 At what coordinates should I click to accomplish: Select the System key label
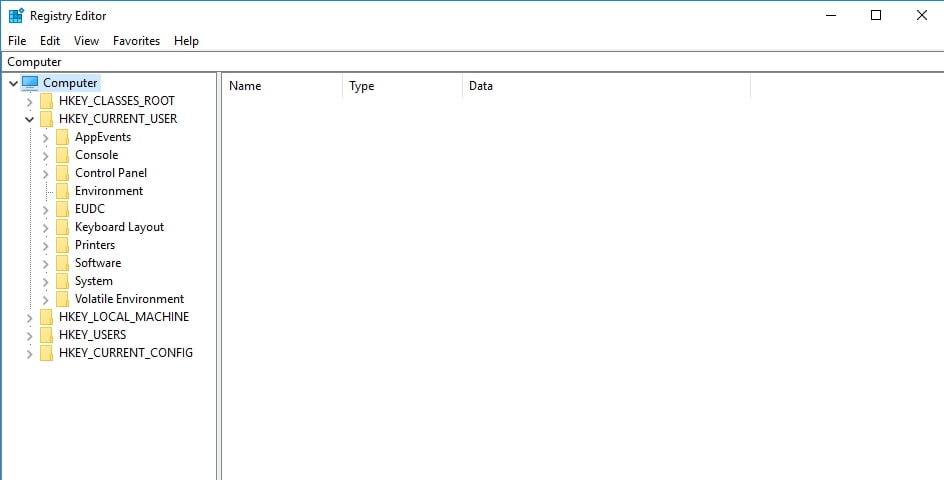coord(93,281)
